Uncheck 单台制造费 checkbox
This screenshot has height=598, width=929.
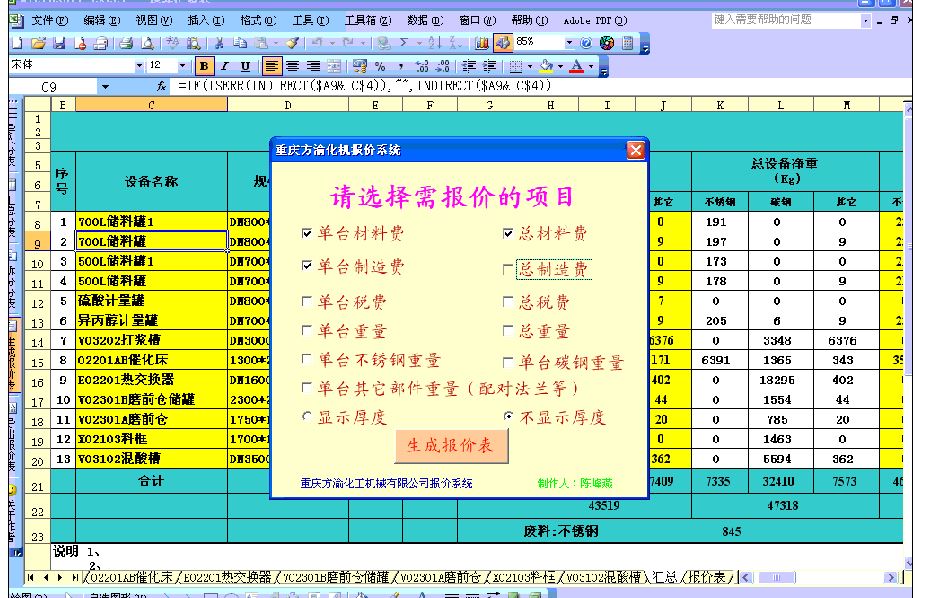pos(307,266)
